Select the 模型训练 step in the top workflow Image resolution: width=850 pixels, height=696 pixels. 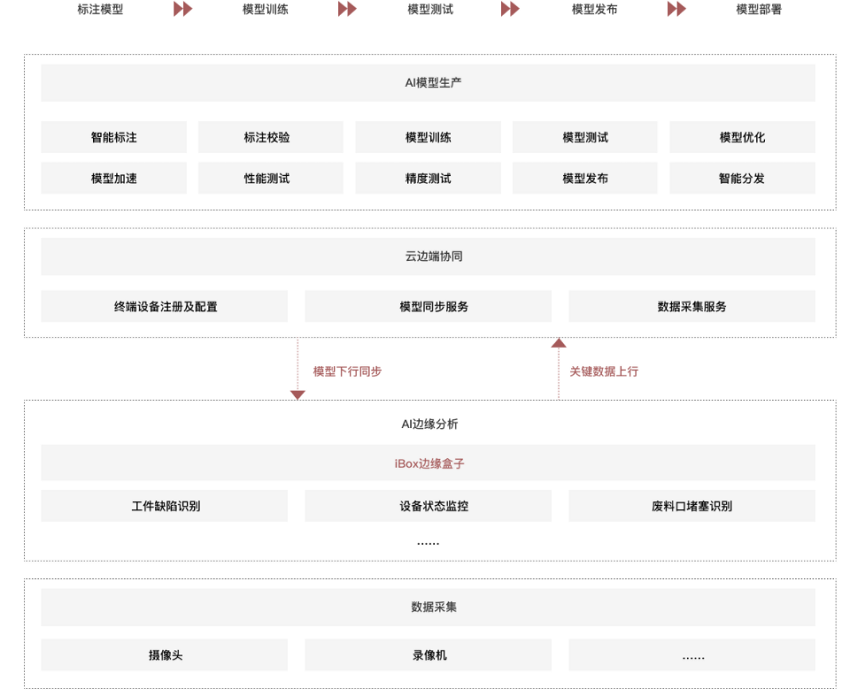[265, 9]
